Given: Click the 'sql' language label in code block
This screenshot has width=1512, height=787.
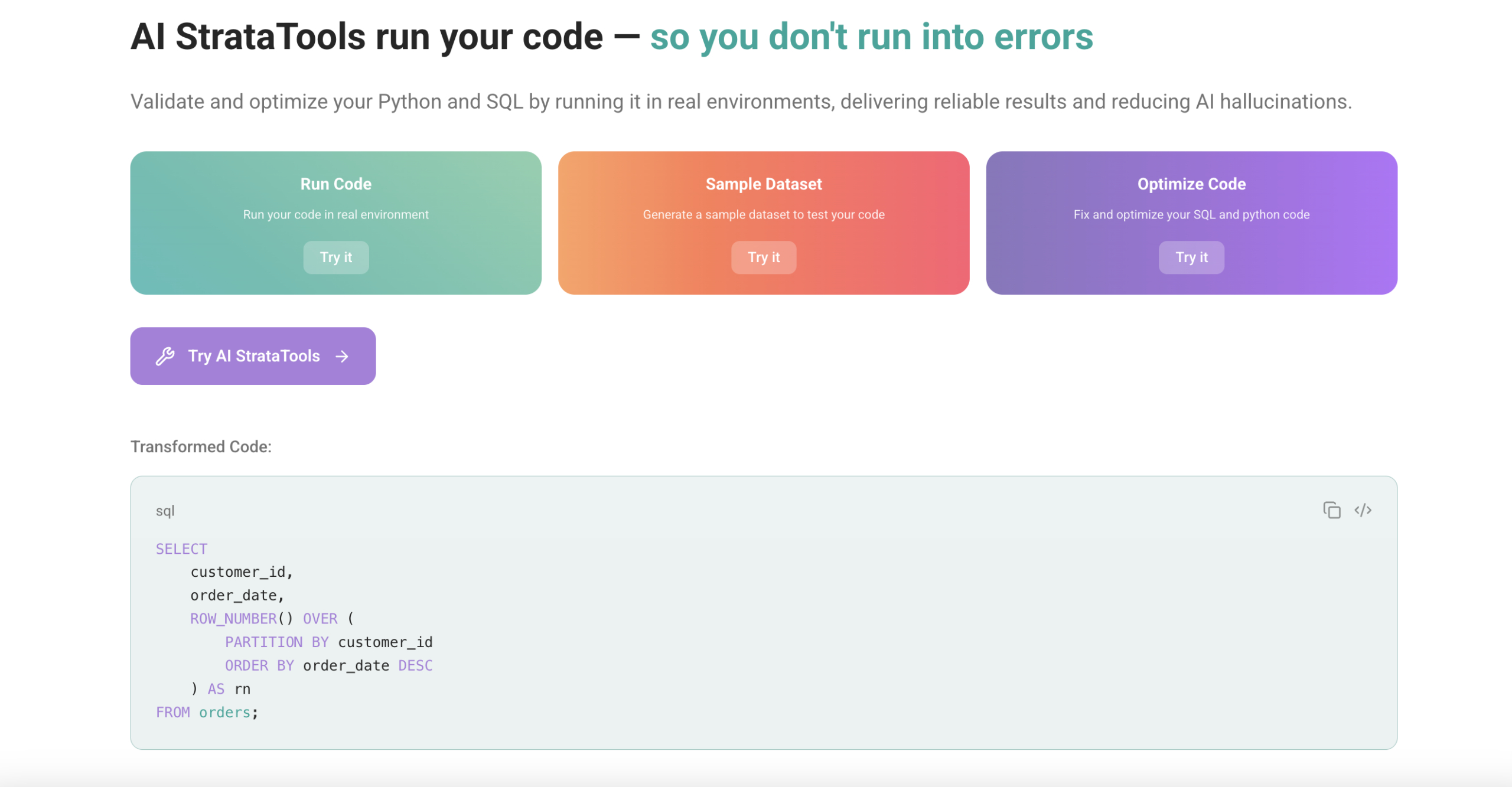Looking at the screenshot, I should [165, 511].
